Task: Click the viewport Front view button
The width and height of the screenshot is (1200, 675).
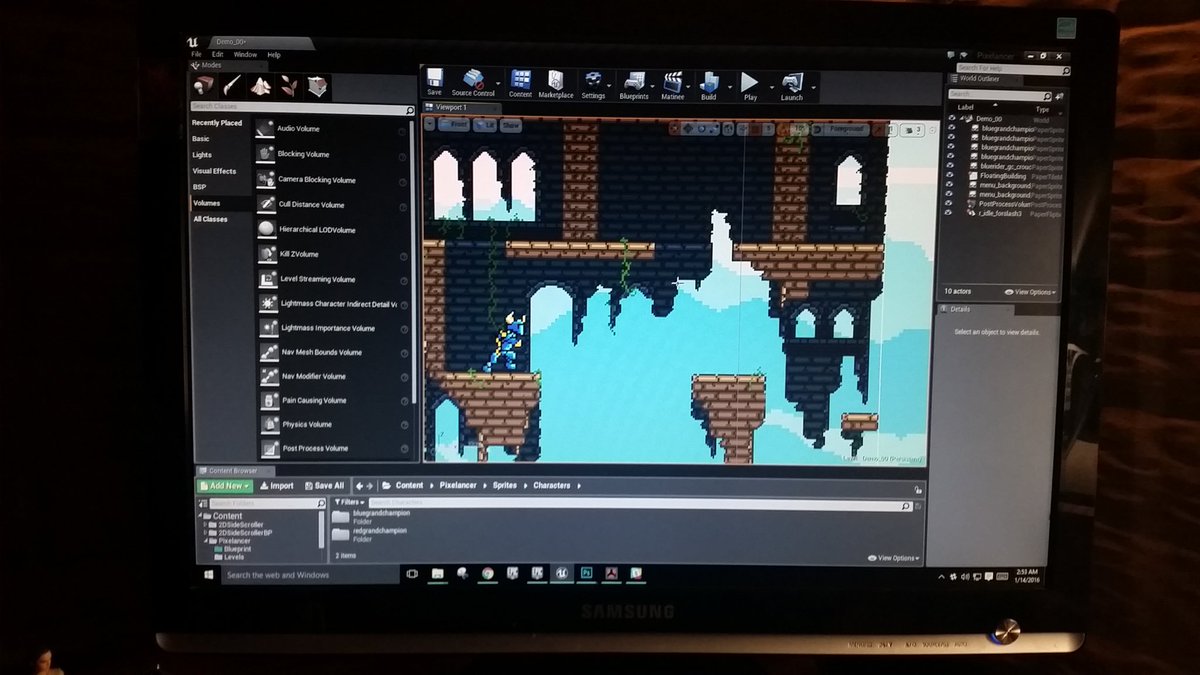Action: click(x=453, y=125)
